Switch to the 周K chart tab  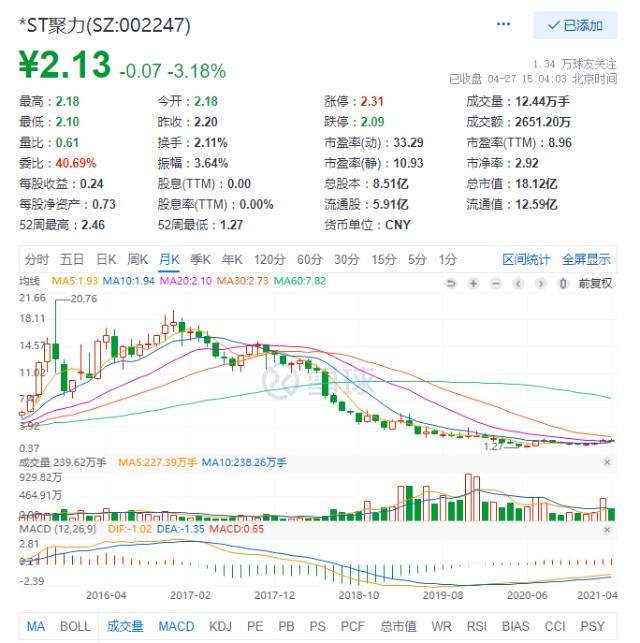click(x=137, y=260)
